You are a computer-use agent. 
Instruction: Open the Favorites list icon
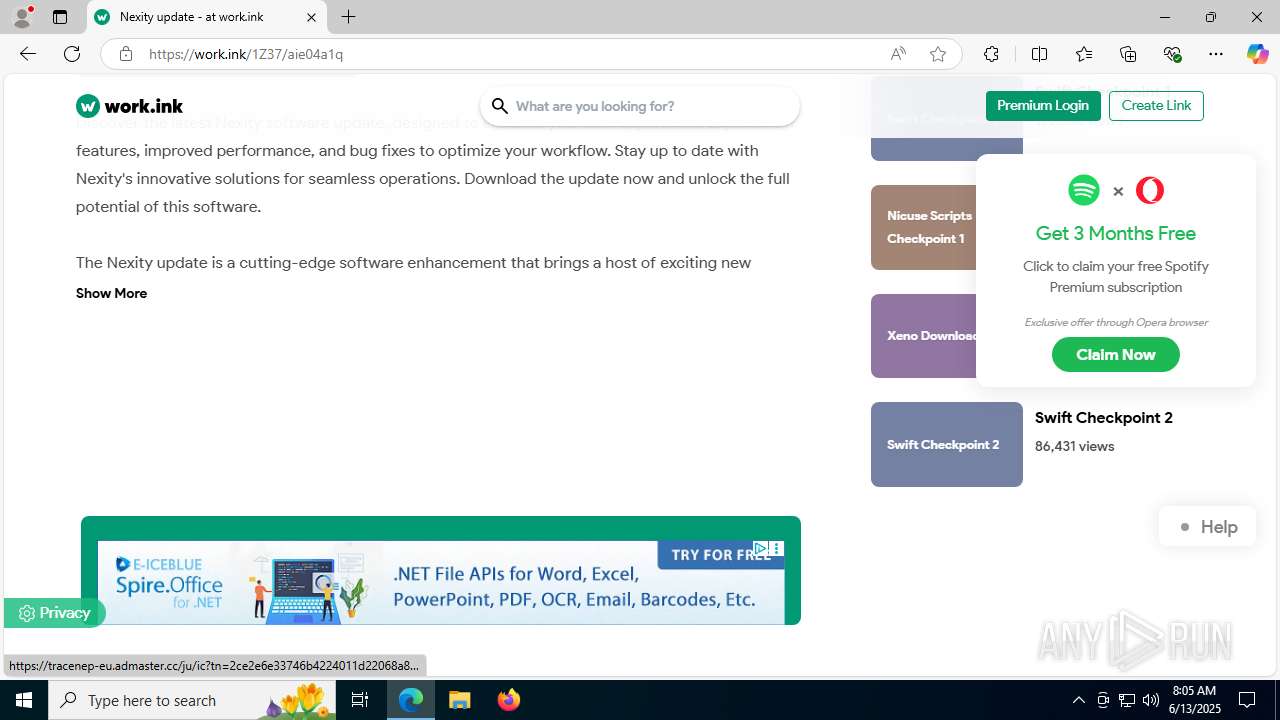click(1084, 54)
